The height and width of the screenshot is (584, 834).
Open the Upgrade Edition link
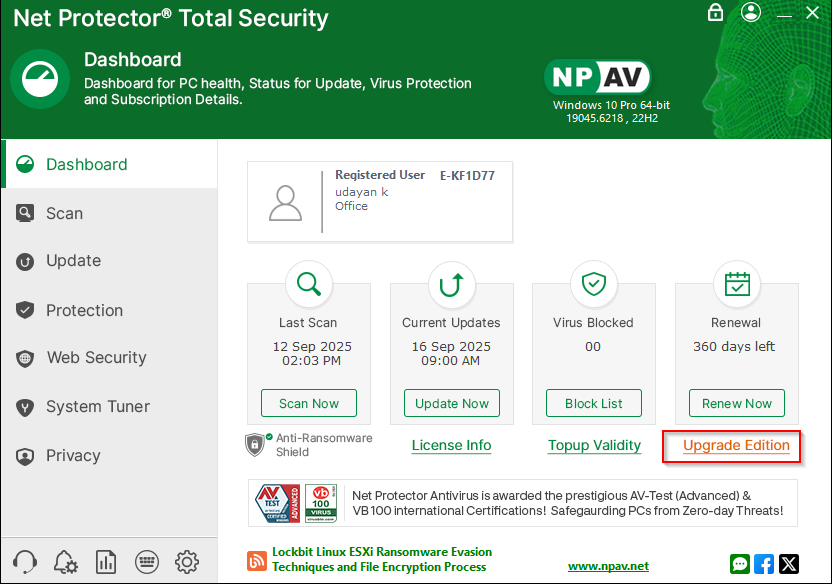(736, 445)
